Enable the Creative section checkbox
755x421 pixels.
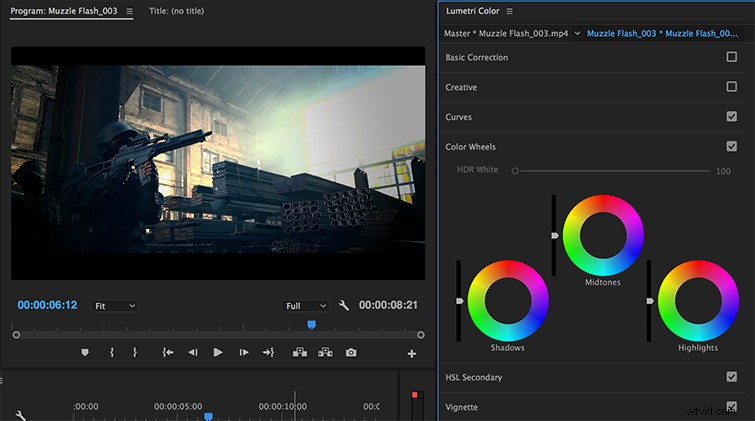pyautogui.click(x=731, y=87)
